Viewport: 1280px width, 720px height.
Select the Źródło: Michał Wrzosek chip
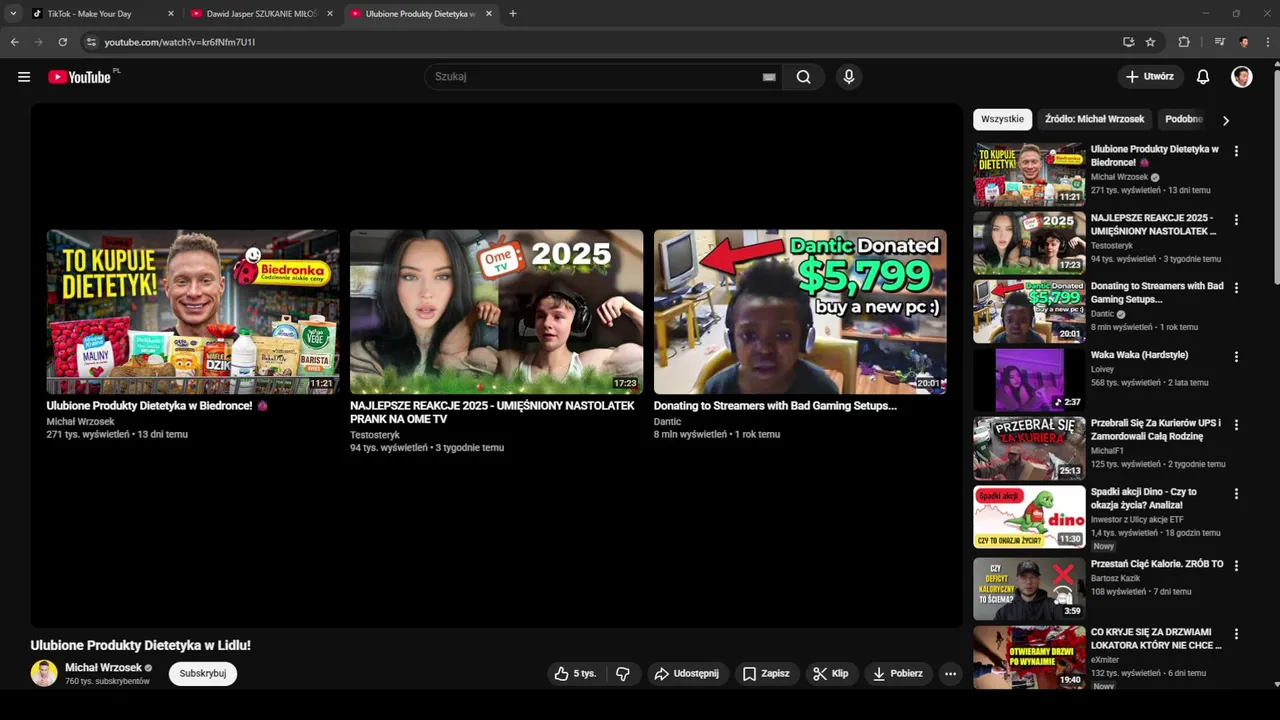[1094, 119]
